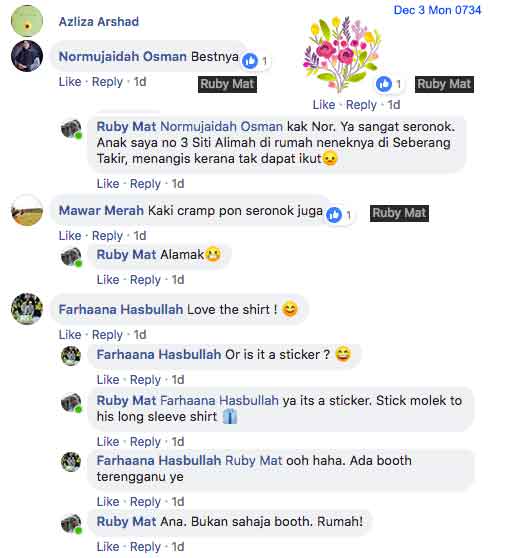This screenshot has height=558, width=514.
Task: Open Mawar Merah's profile avatar
Action: click(x=27, y=210)
